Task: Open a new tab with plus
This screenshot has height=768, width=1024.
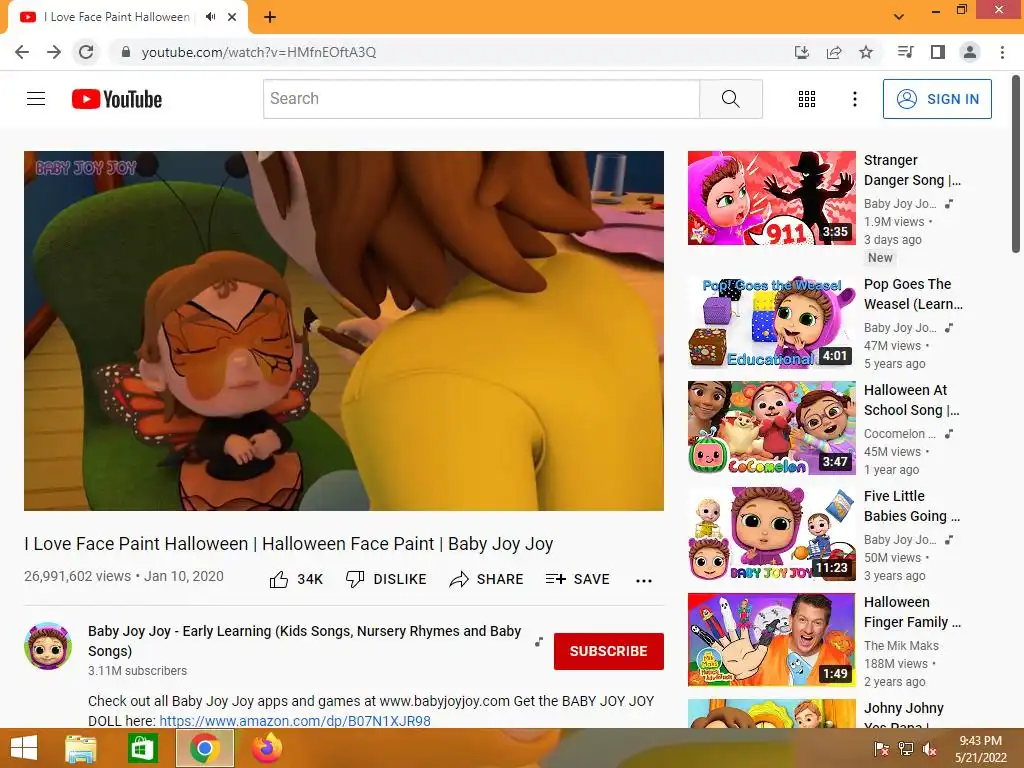Action: (270, 17)
